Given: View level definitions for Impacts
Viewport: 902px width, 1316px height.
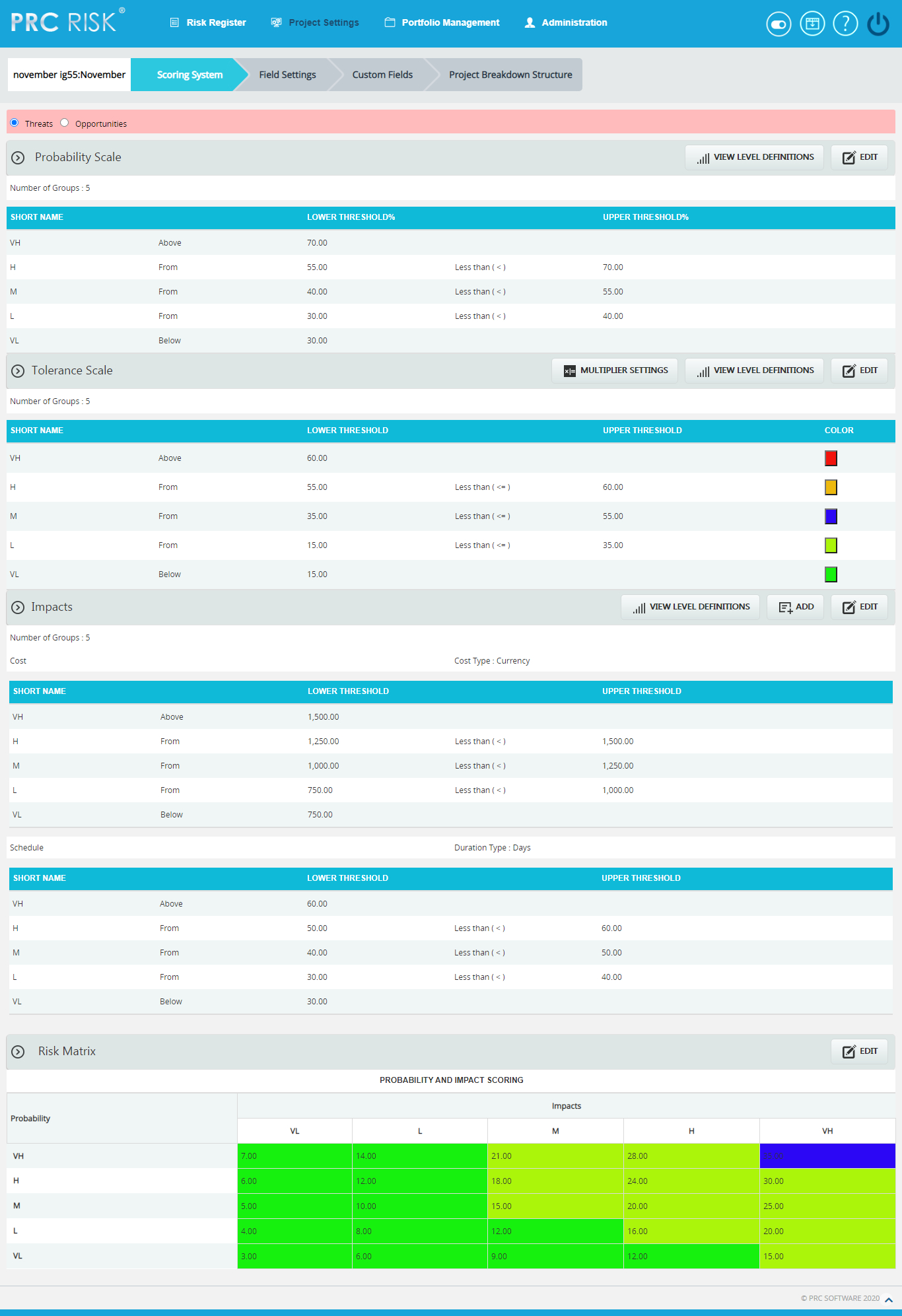Looking at the screenshot, I should pyautogui.click(x=690, y=607).
